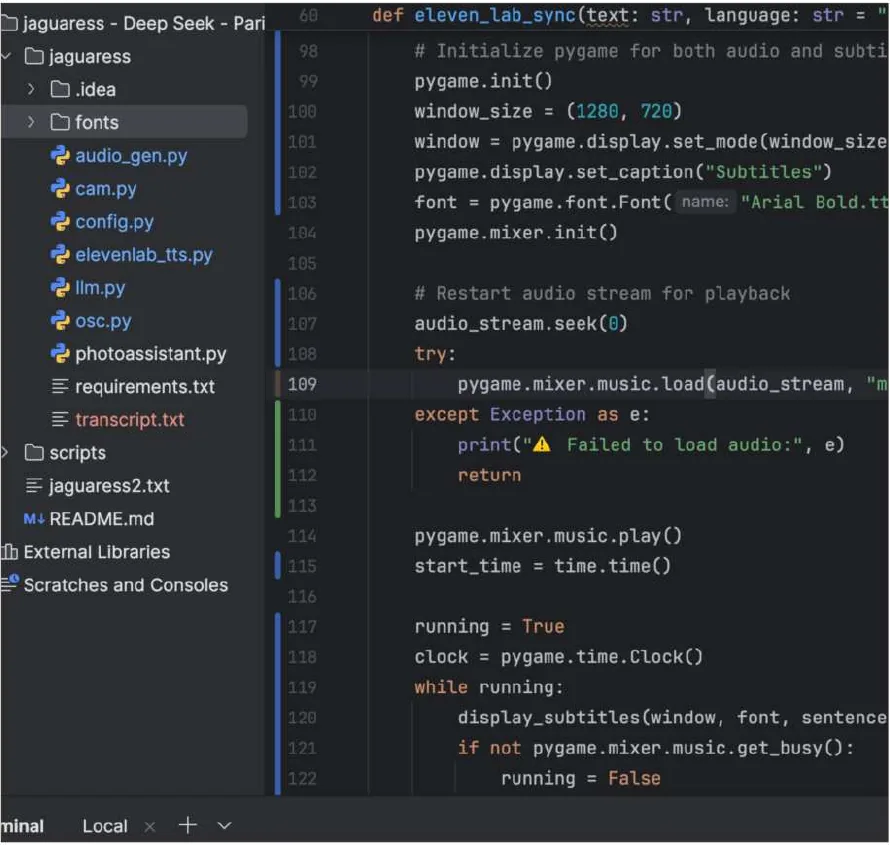Select the cam.py file
890x845 pixels.
click(106, 189)
